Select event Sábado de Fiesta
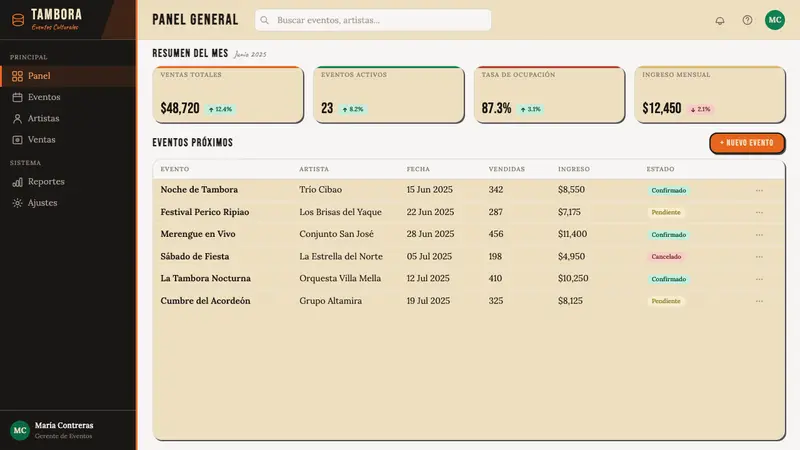The height and width of the screenshot is (450, 800). [x=195, y=256]
